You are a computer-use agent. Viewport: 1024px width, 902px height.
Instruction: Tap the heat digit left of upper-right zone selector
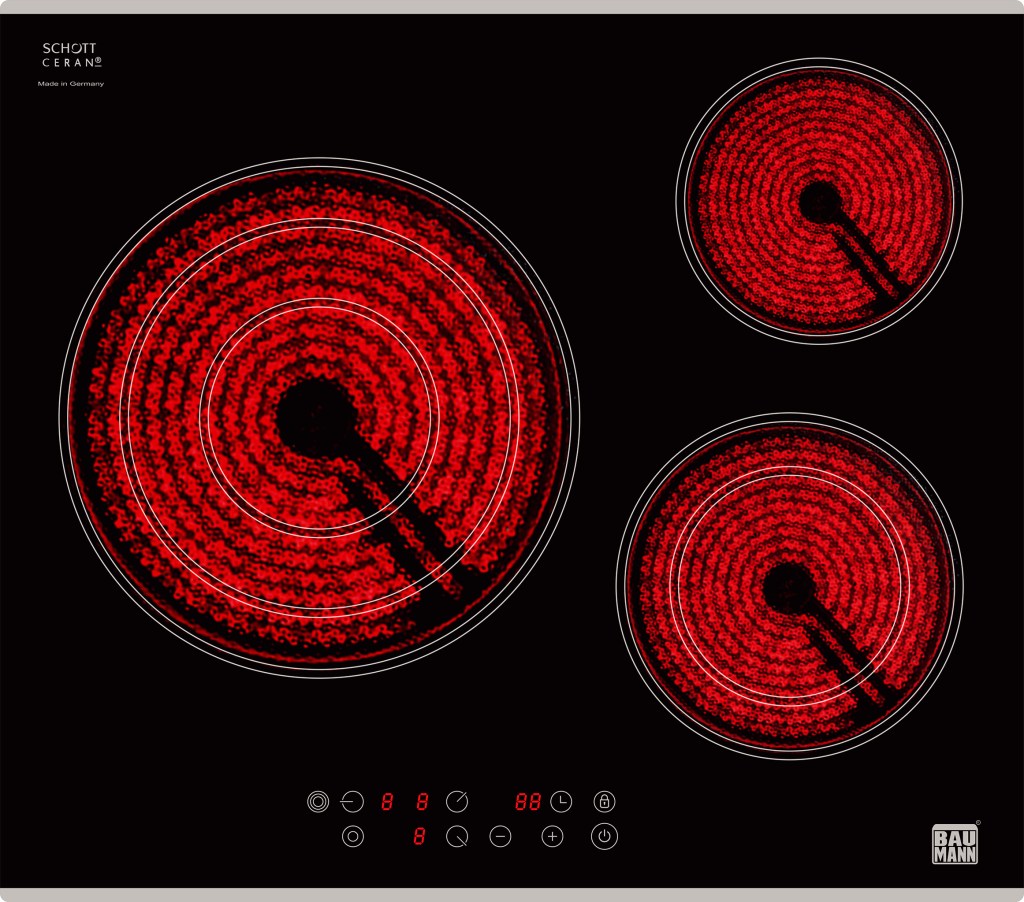point(423,801)
